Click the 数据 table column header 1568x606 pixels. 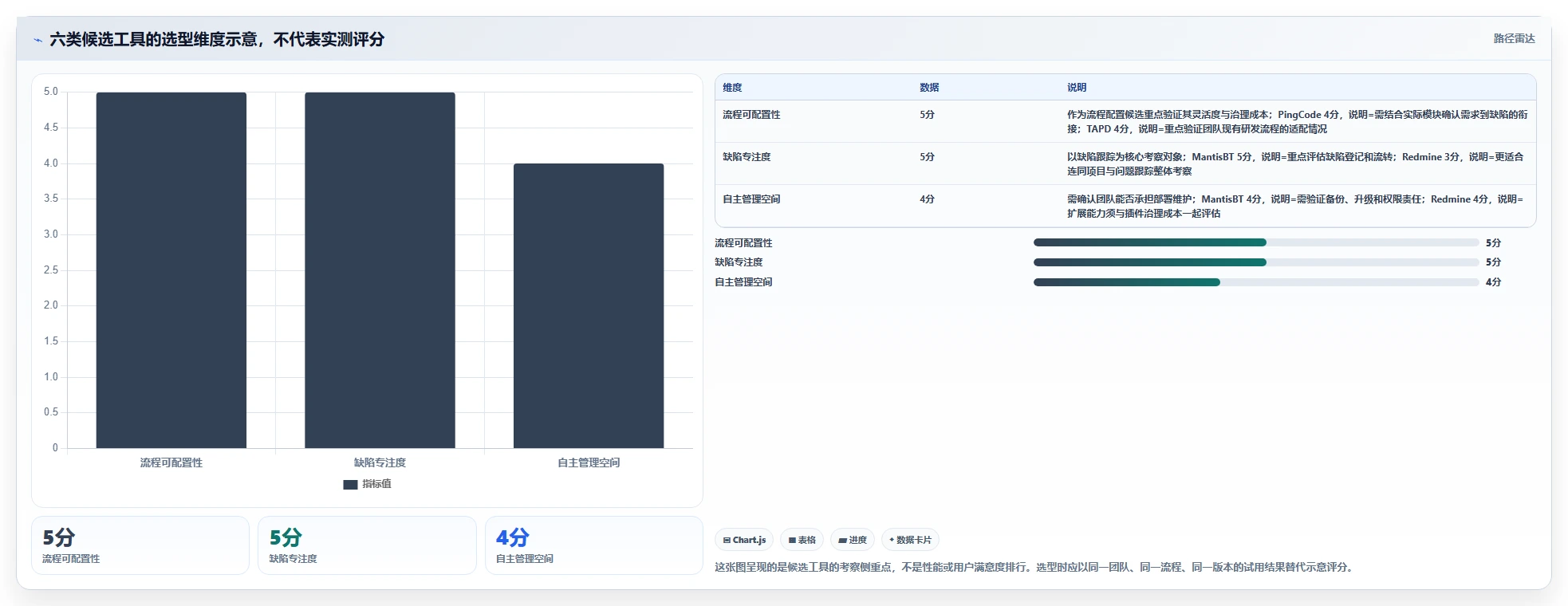pyautogui.click(x=929, y=88)
